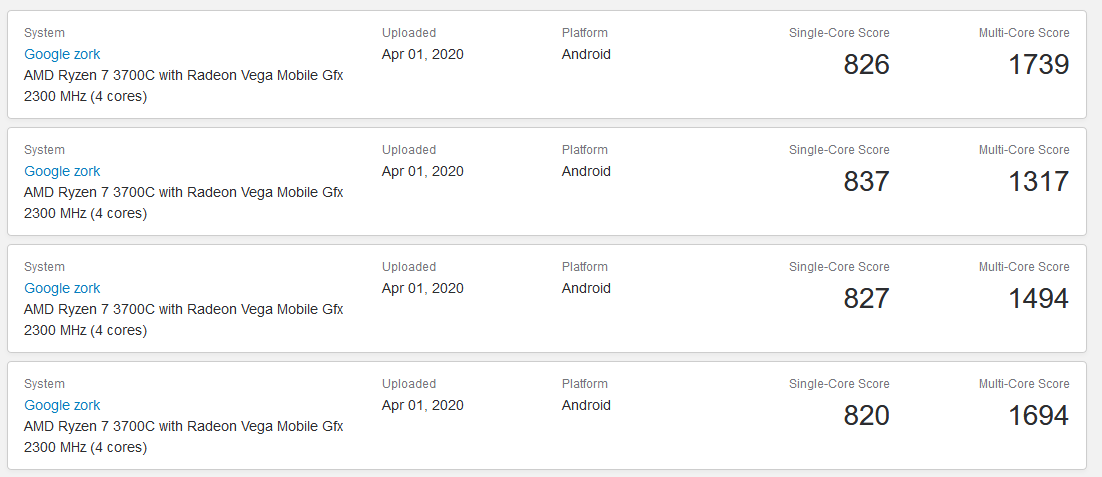
Task: Click the multi-core score 1739
Action: (1038, 65)
